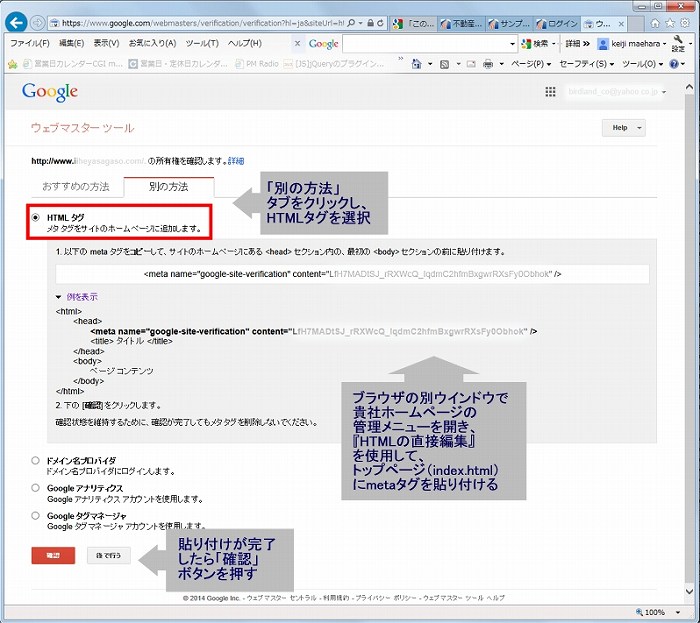
Task: Go back with the blue Back arrow
Action: click(x=17, y=23)
